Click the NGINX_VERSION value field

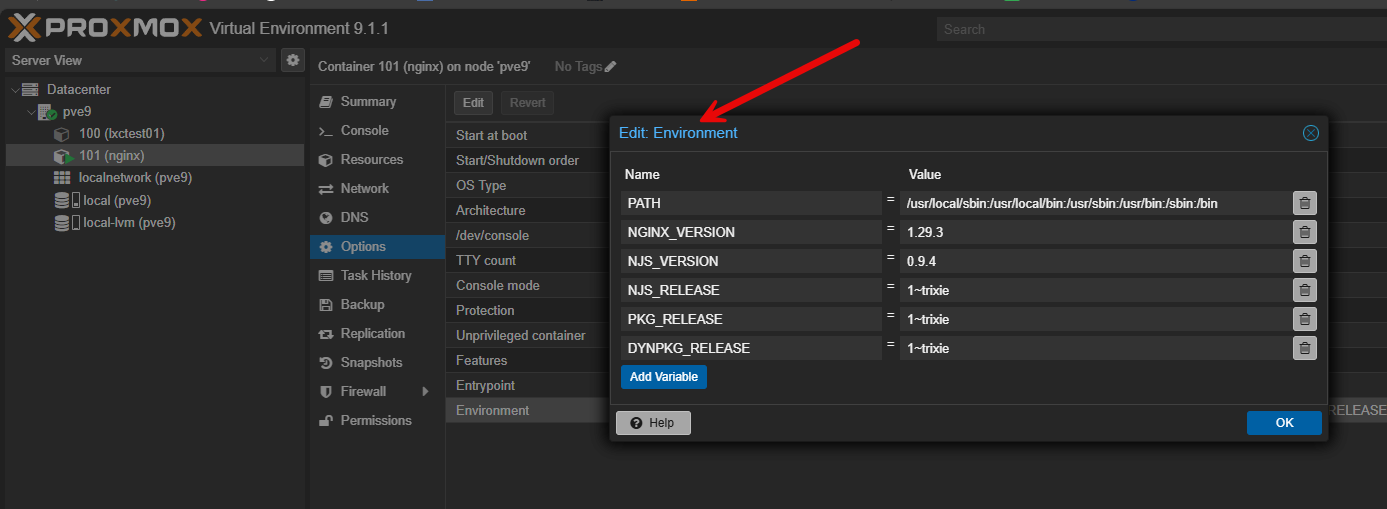pyautogui.click(x=1093, y=232)
